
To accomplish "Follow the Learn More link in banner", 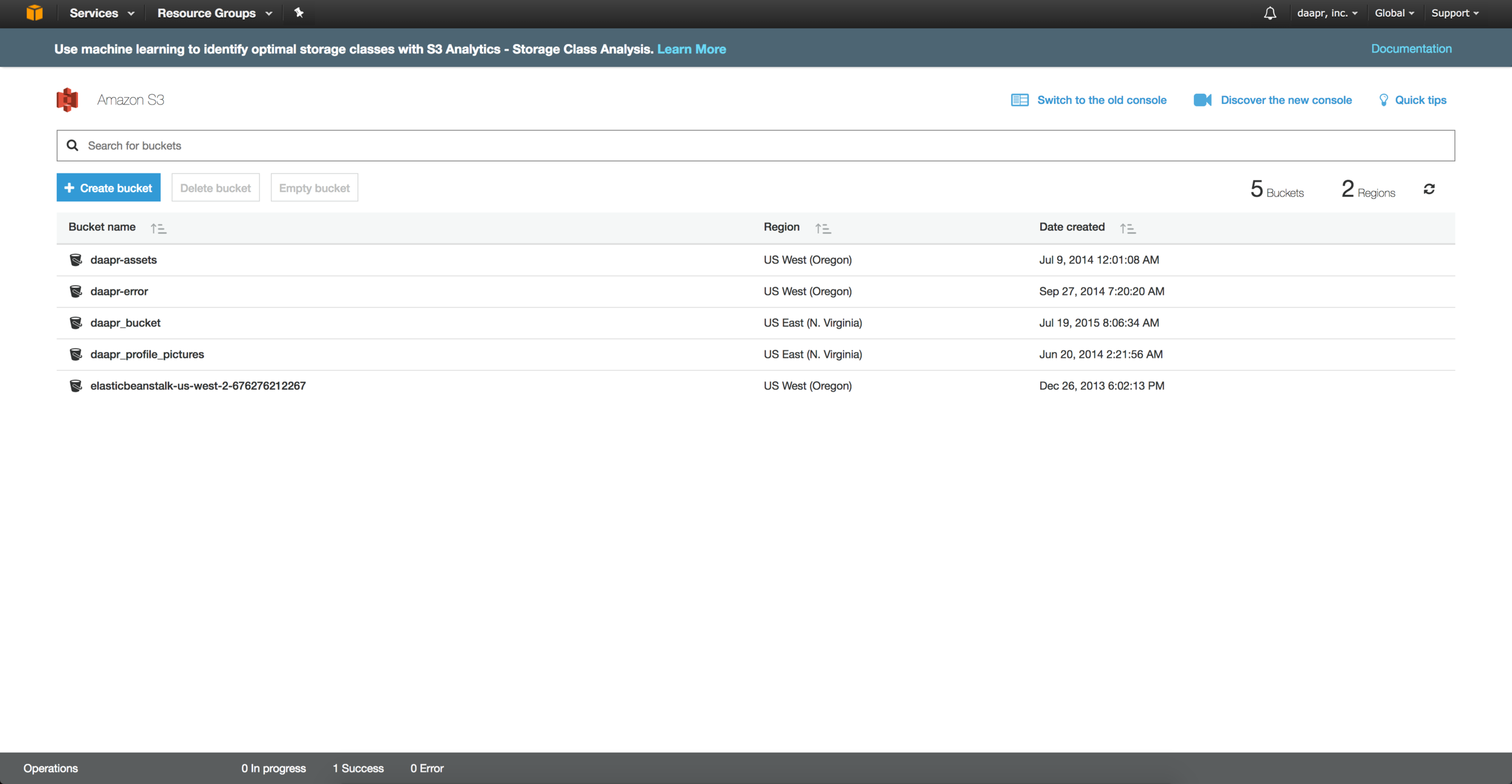I will (x=691, y=49).
